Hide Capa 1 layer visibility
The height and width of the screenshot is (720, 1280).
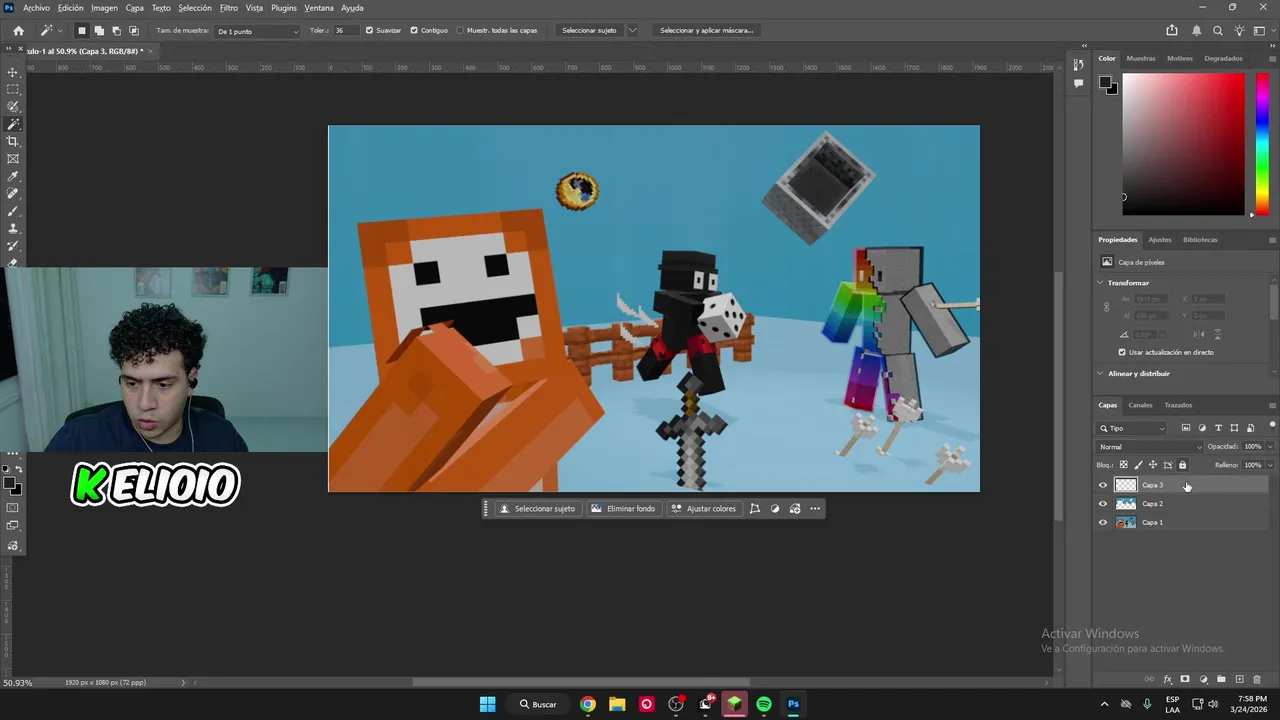click(1103, 522)
